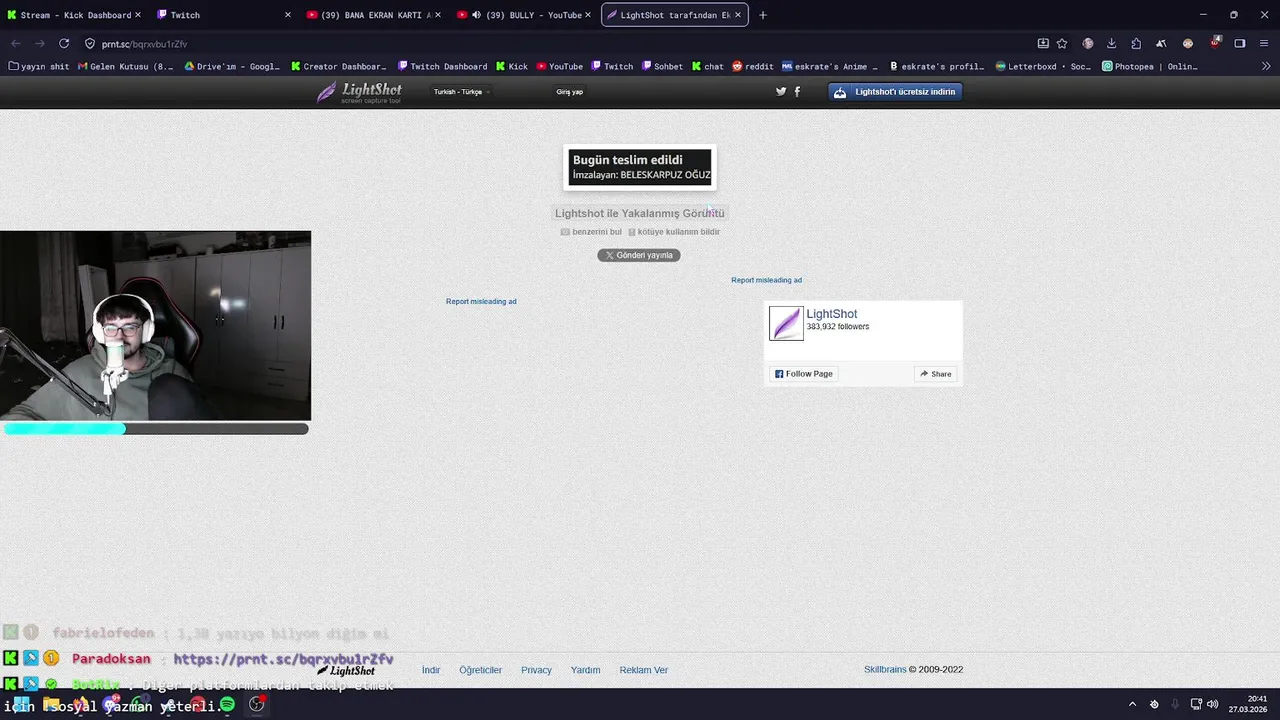The image size is (1280, 720).
Task: Click benzerini bul link
Action: [591, 232]
